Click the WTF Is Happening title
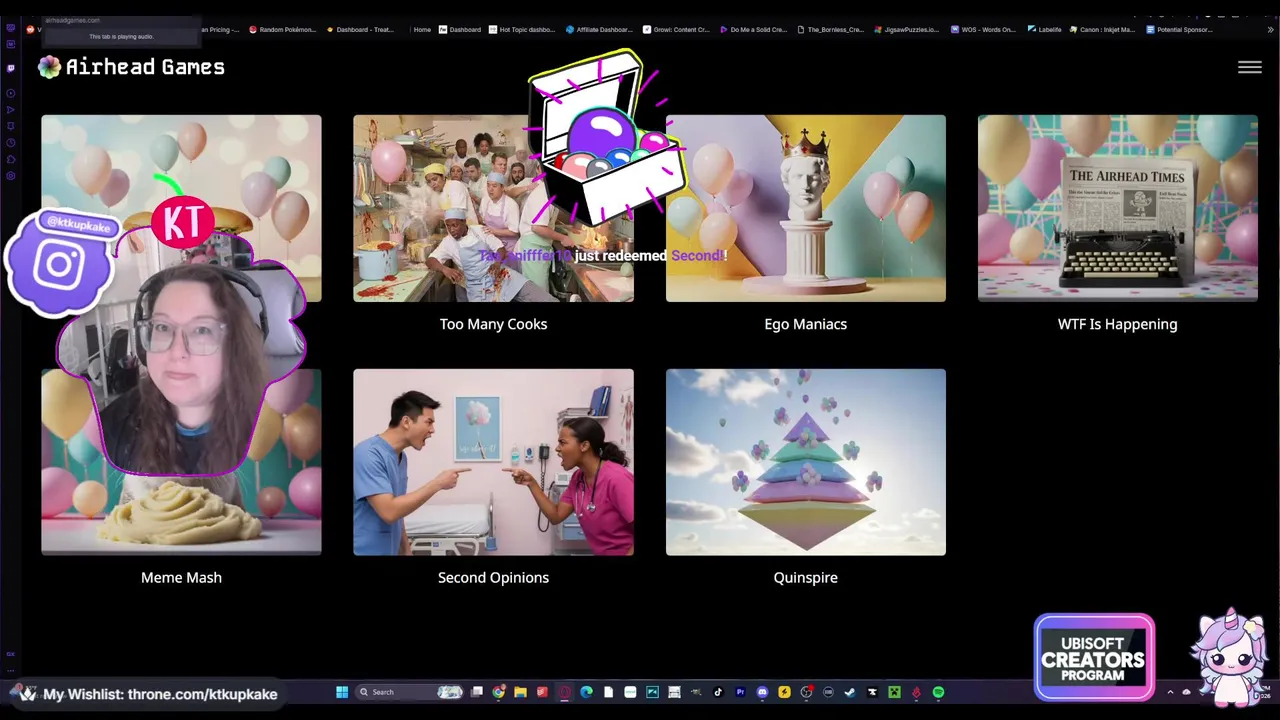 pos(1117,324)
